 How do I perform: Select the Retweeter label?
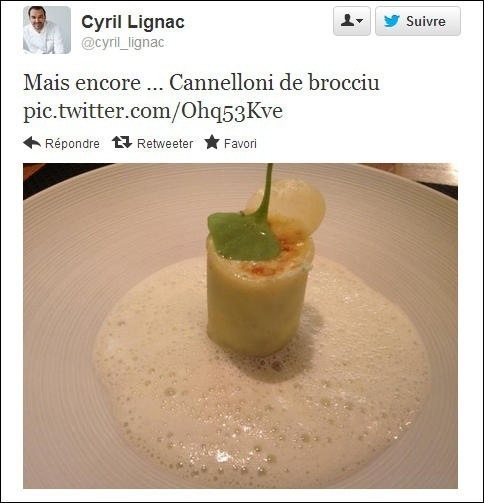point(165,144)
